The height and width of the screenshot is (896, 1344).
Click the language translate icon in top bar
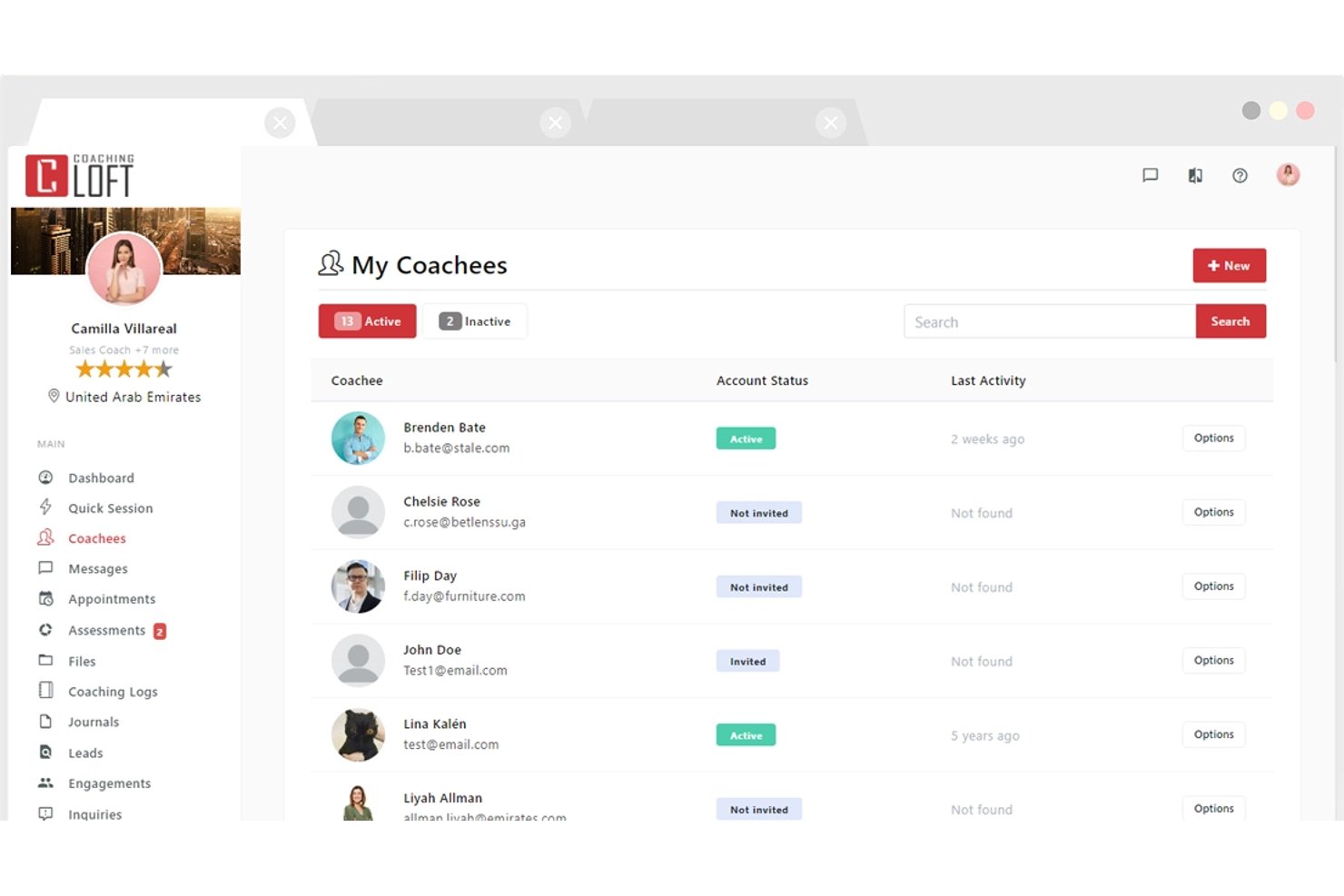click(x=1195, y=175)
